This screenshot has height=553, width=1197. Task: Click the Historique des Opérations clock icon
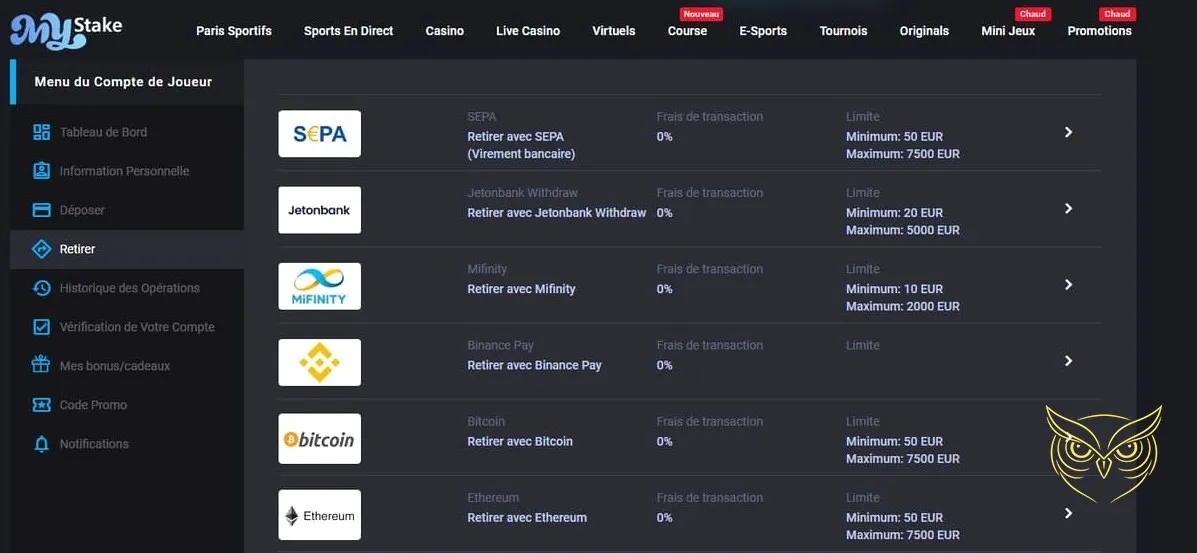tap(41, 288)
